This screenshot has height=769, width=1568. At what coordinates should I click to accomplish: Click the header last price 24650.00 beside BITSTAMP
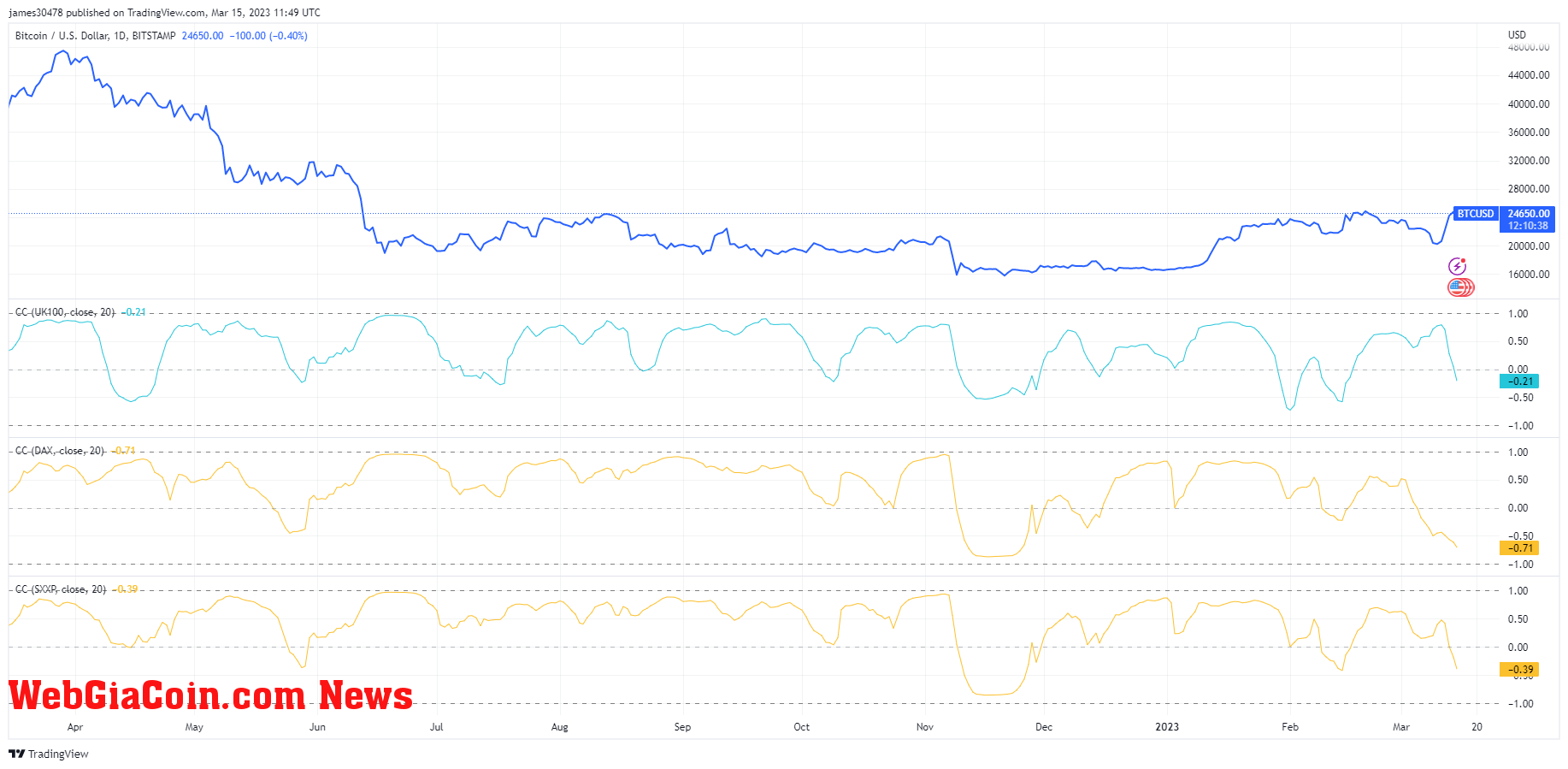pyautogui.click(x=203, y=36)
